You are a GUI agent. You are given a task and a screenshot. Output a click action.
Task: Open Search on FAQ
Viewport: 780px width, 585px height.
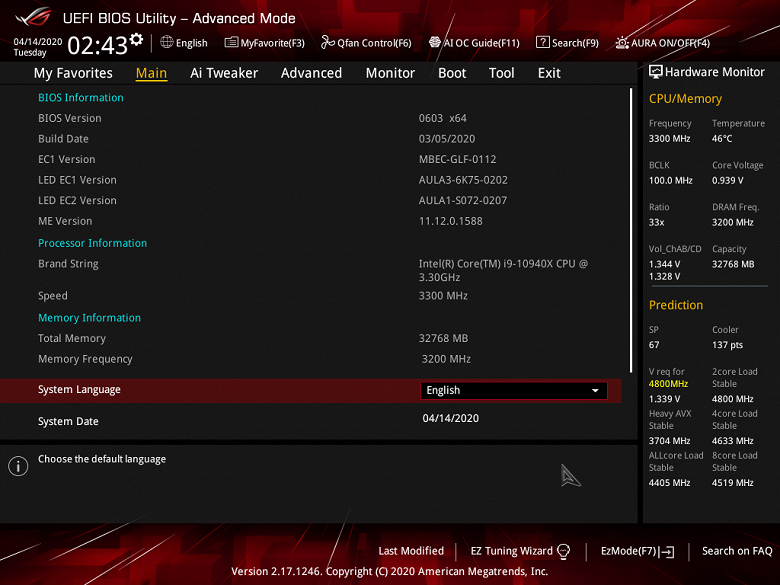[x=737, y=551]
